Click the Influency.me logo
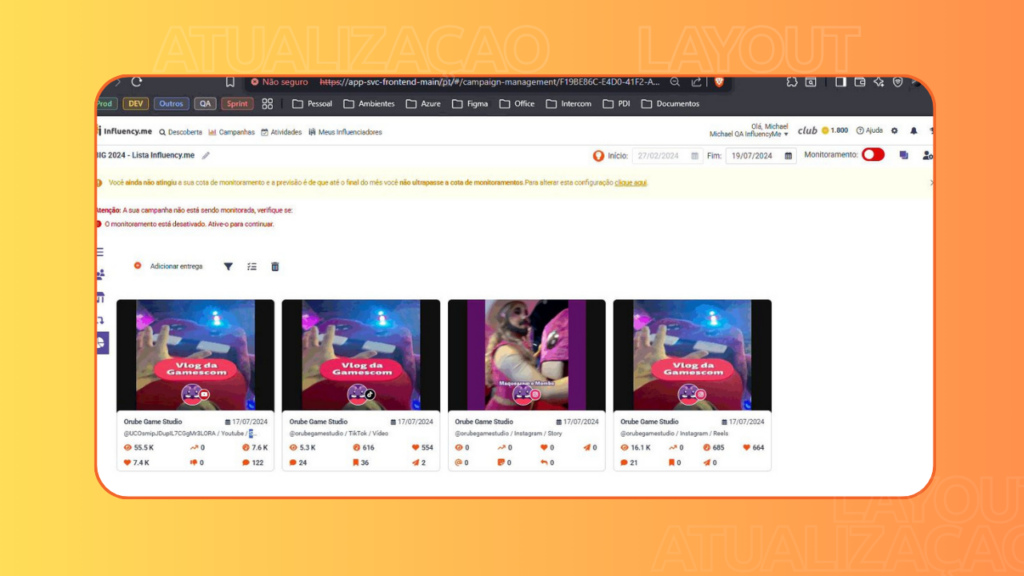 (x=125, y=131)
